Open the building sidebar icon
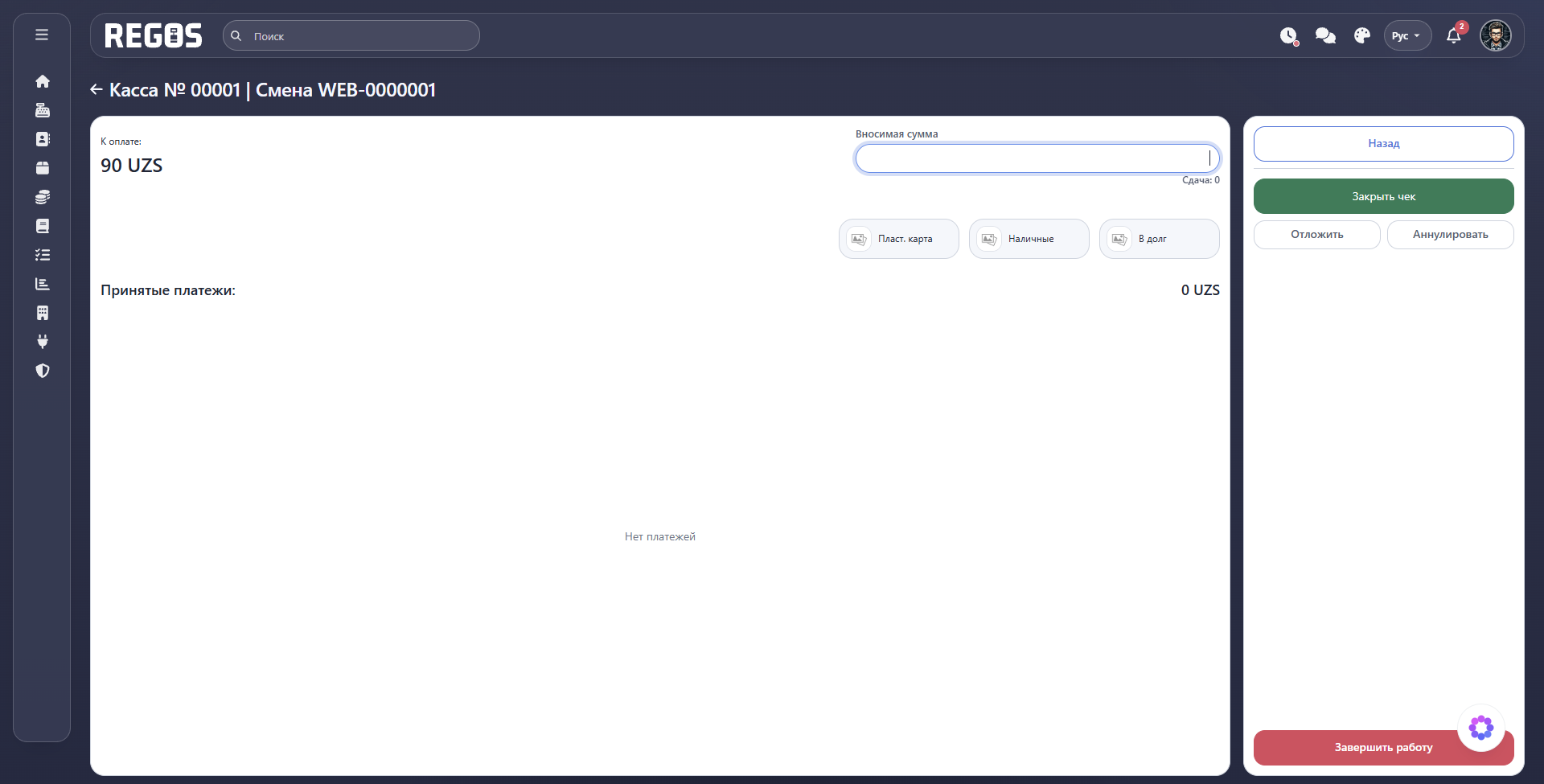Screen dimensions: 1544x784 click(x=43, y=313)
